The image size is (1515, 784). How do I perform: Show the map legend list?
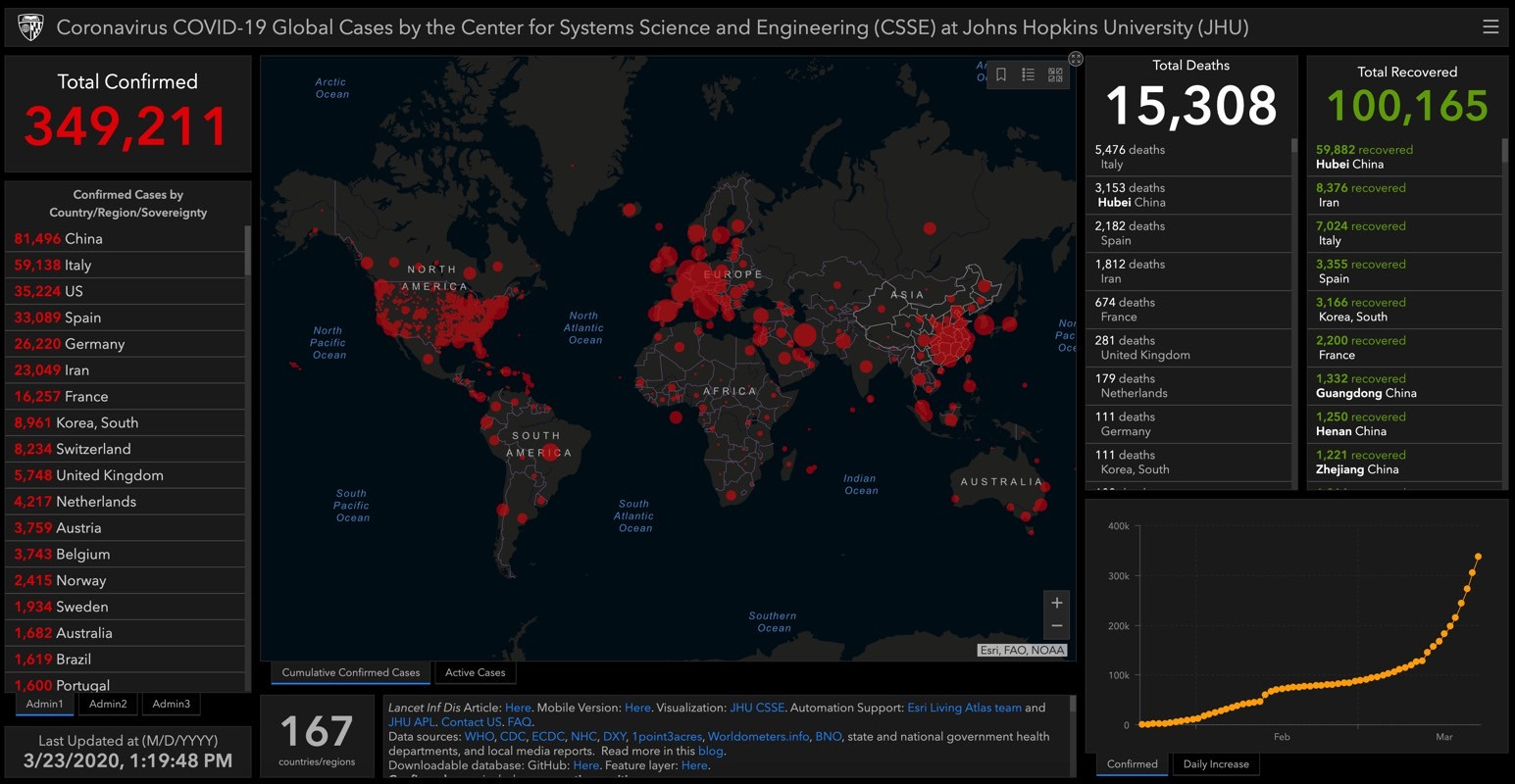1028,74
